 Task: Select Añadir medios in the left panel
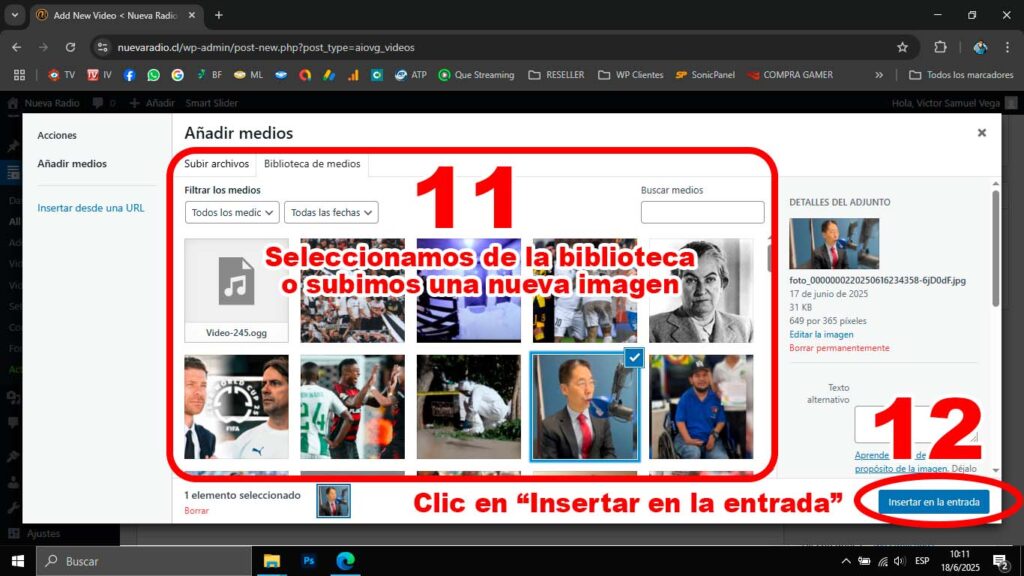point(72,164)
